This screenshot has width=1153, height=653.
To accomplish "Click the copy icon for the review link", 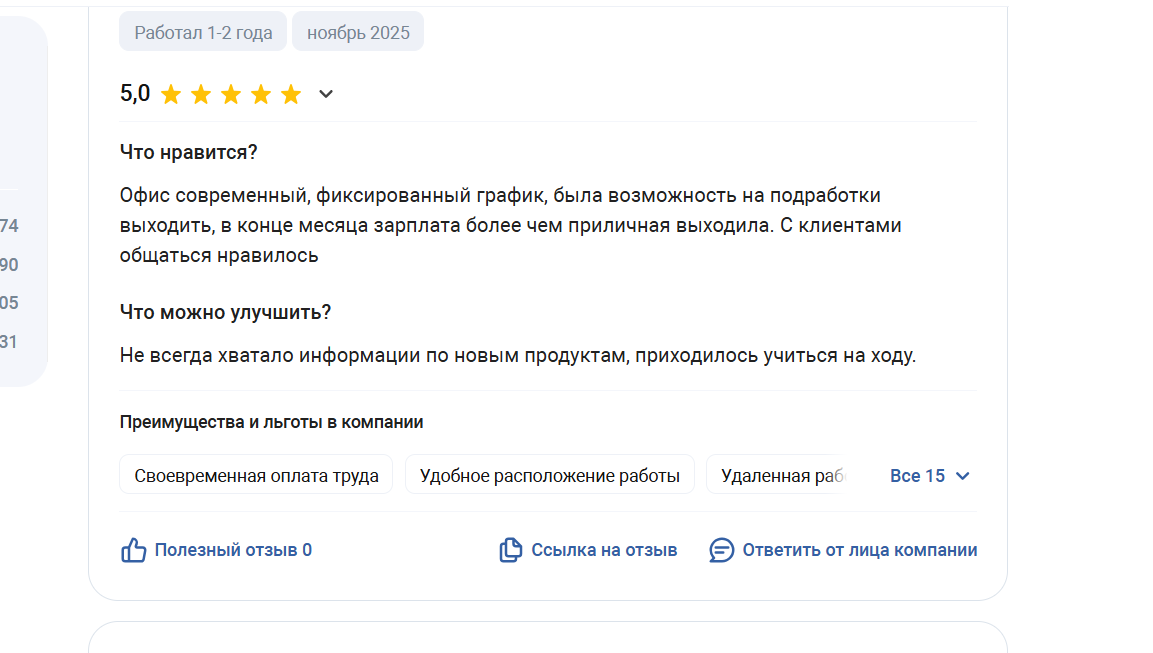I will point(510,550).
